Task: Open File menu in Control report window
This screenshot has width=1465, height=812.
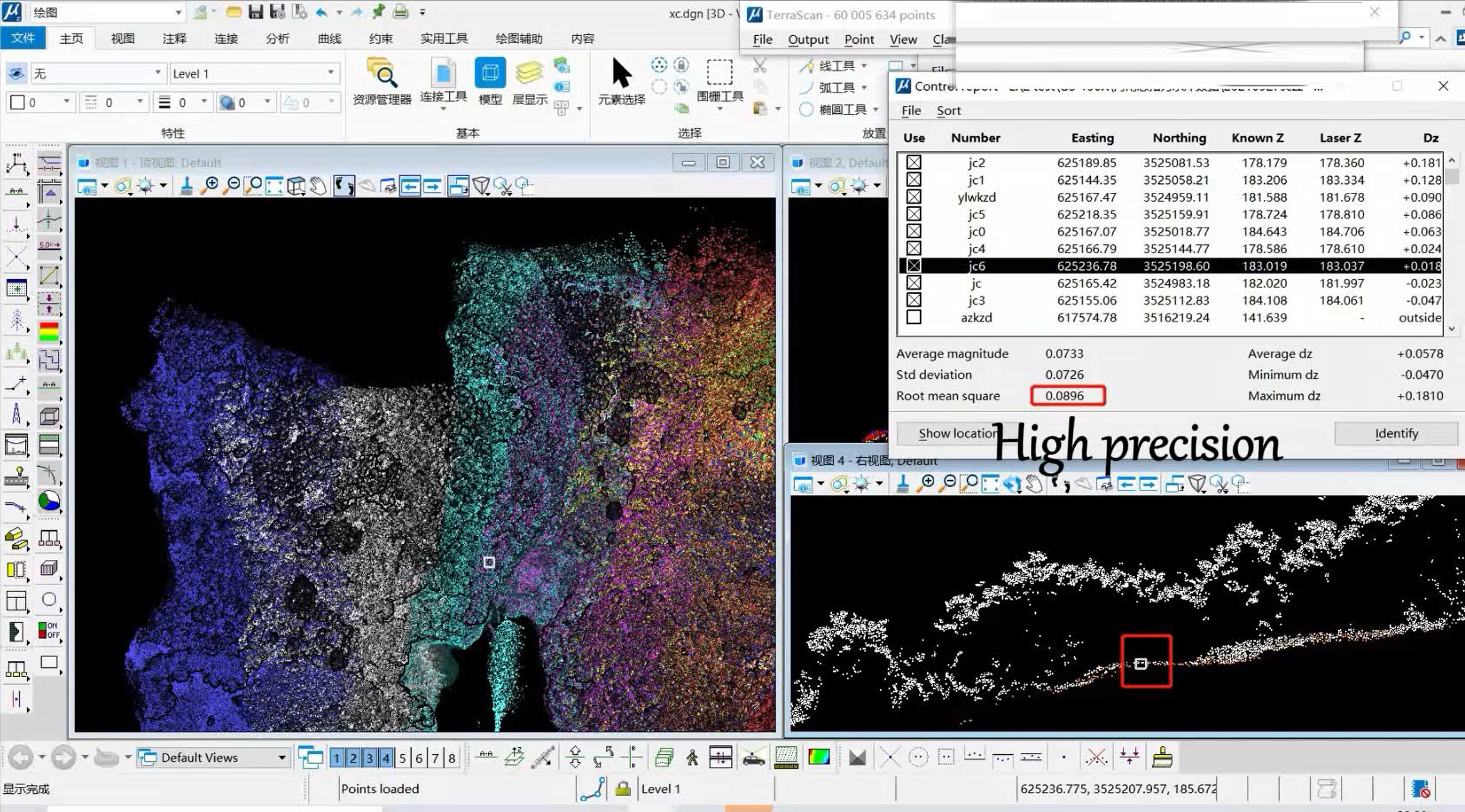Action: (911, 111)
